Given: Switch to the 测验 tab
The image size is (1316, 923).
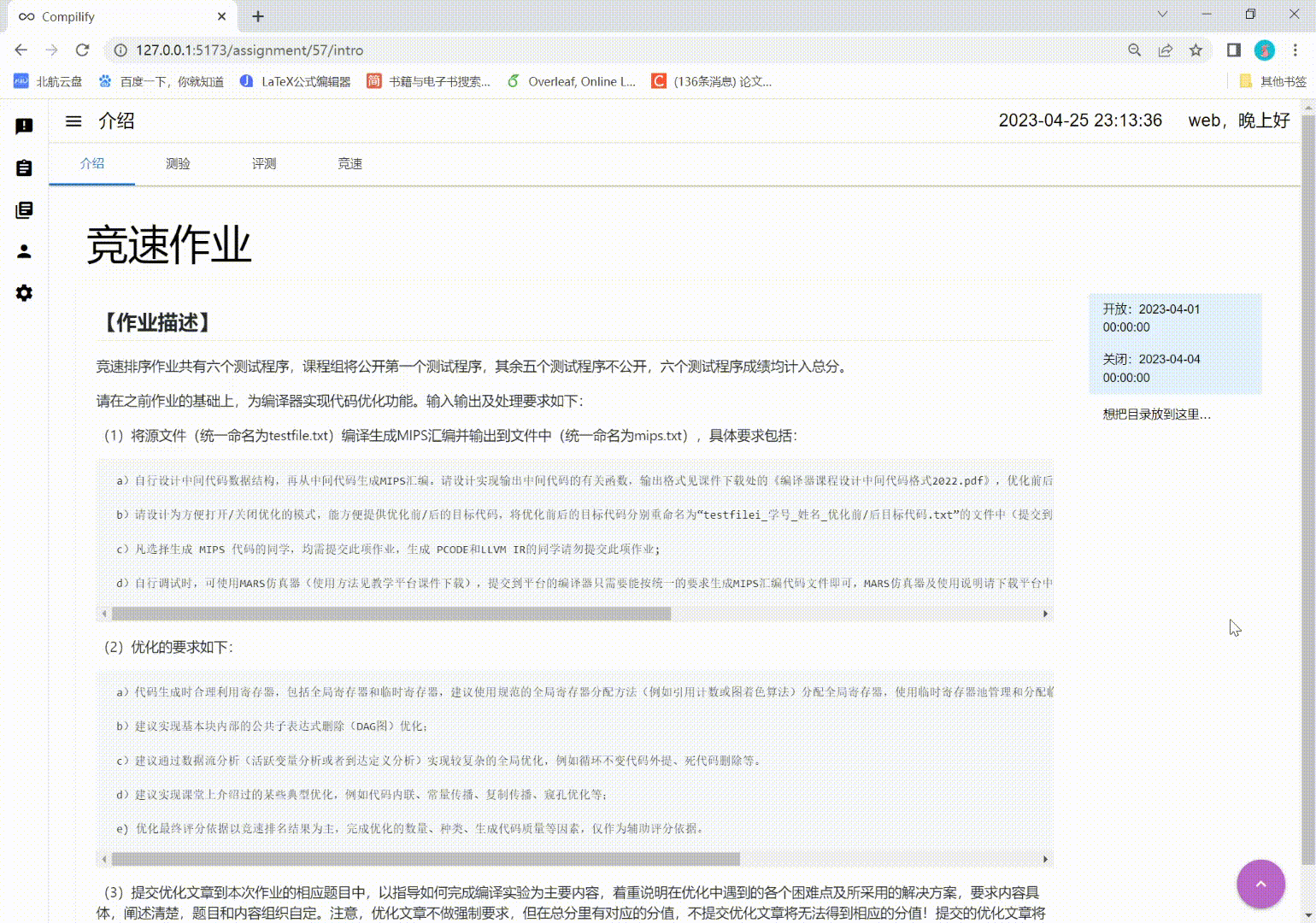Looking at the screenshot, I should pos(178,163).
